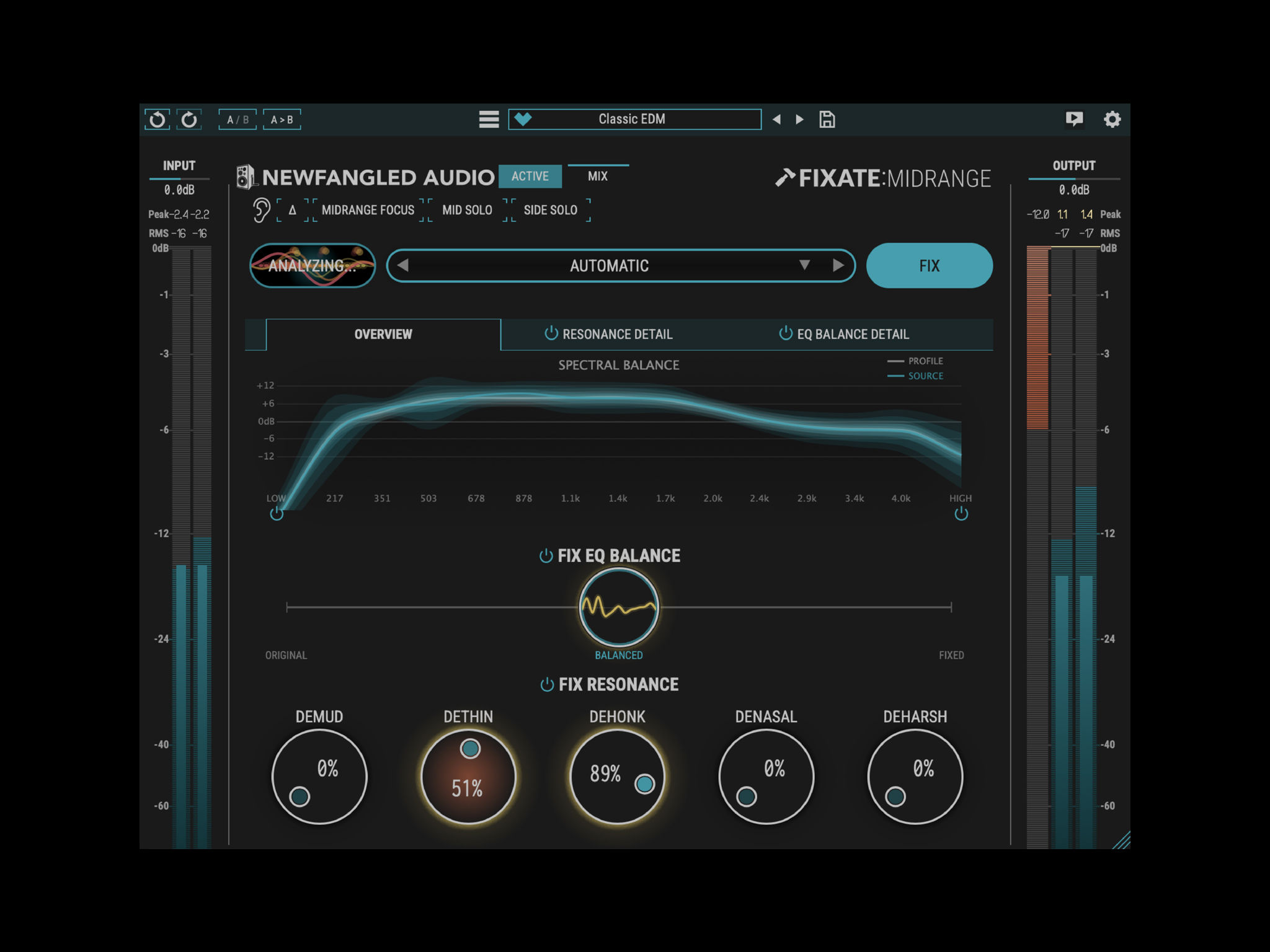Image resolution: width=1270 pixels, height=952 pixels.
Task: Click the 503 frequency label
Action: (x=429, y=498)
